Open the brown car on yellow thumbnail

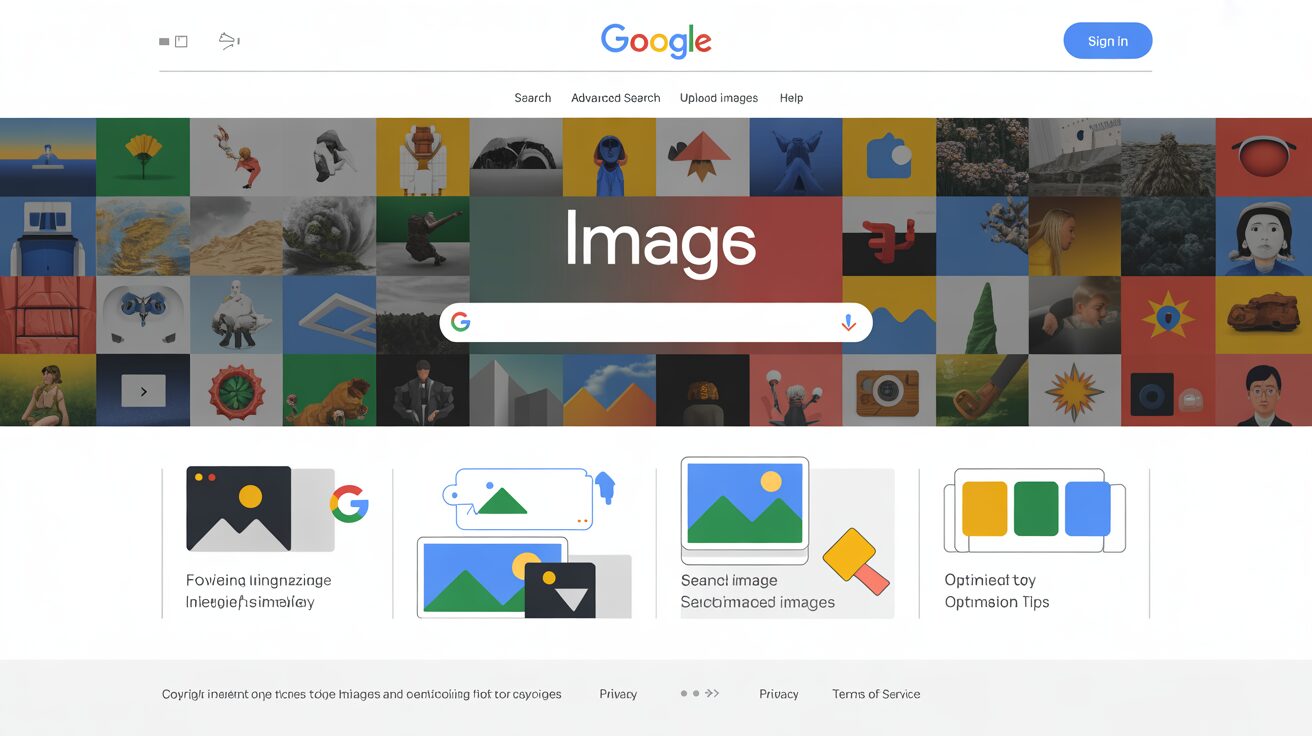(1264, 315)
